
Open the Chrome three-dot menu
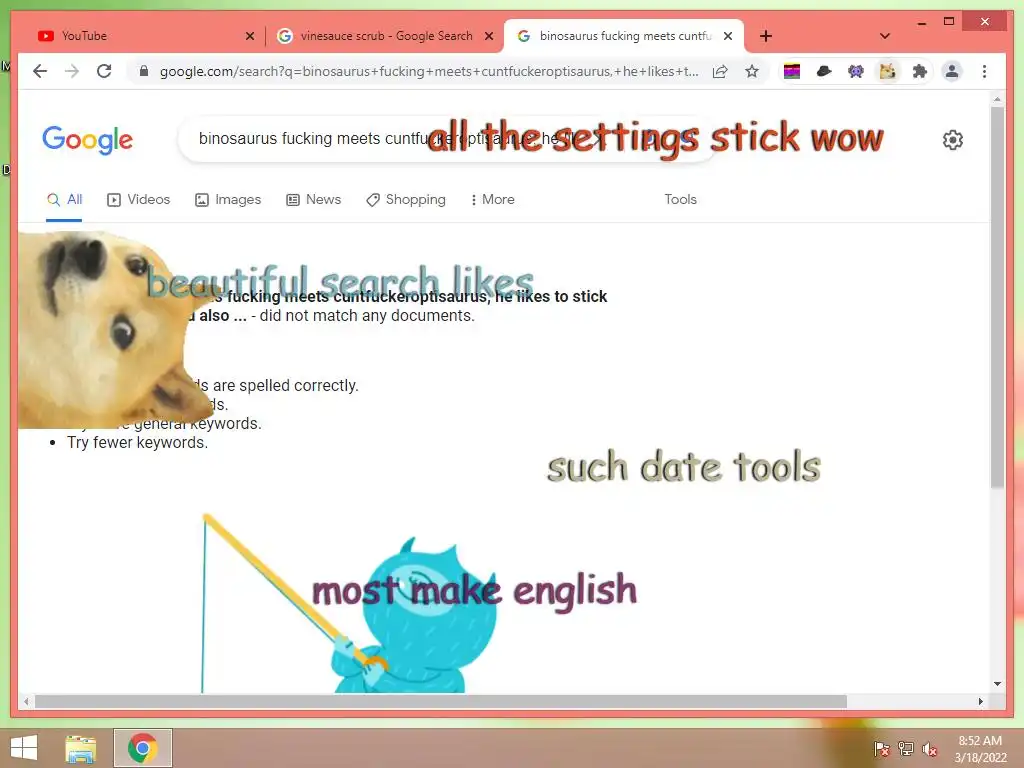pos(984,71)
